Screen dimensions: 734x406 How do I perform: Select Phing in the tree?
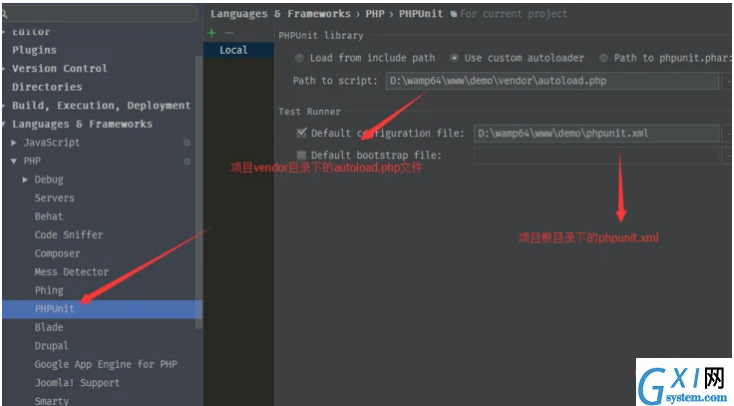pos(49,290)
